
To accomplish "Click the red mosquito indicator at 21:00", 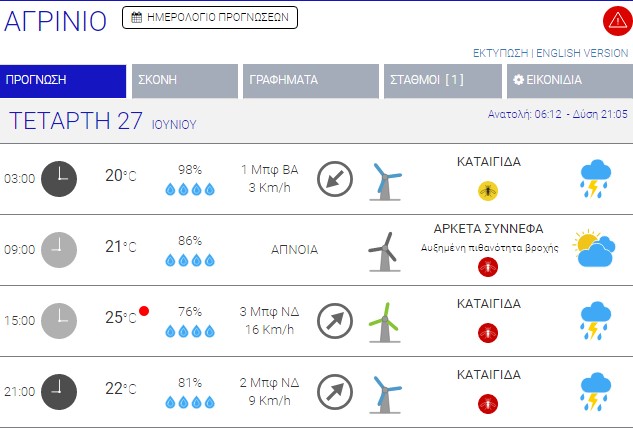I will coord(488,402).
